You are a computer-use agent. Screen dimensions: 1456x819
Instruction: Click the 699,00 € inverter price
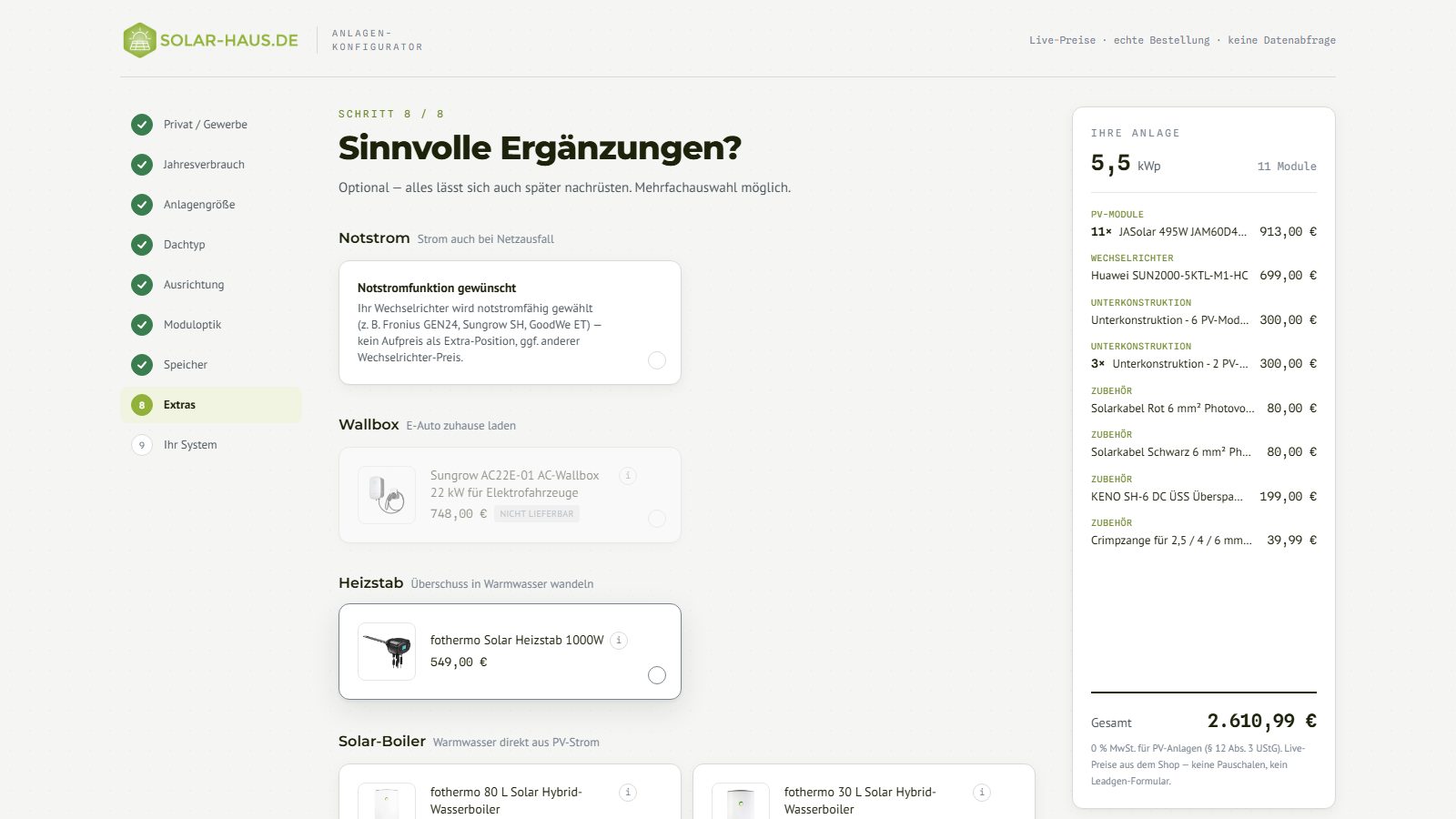tap(1288, 276)
